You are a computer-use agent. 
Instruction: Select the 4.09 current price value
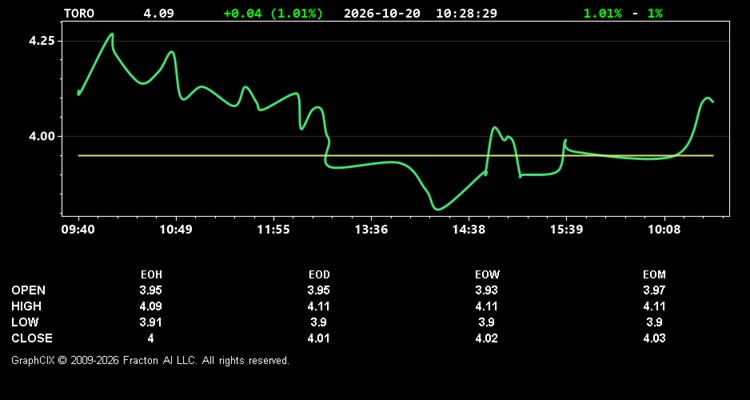coord(159,13)
